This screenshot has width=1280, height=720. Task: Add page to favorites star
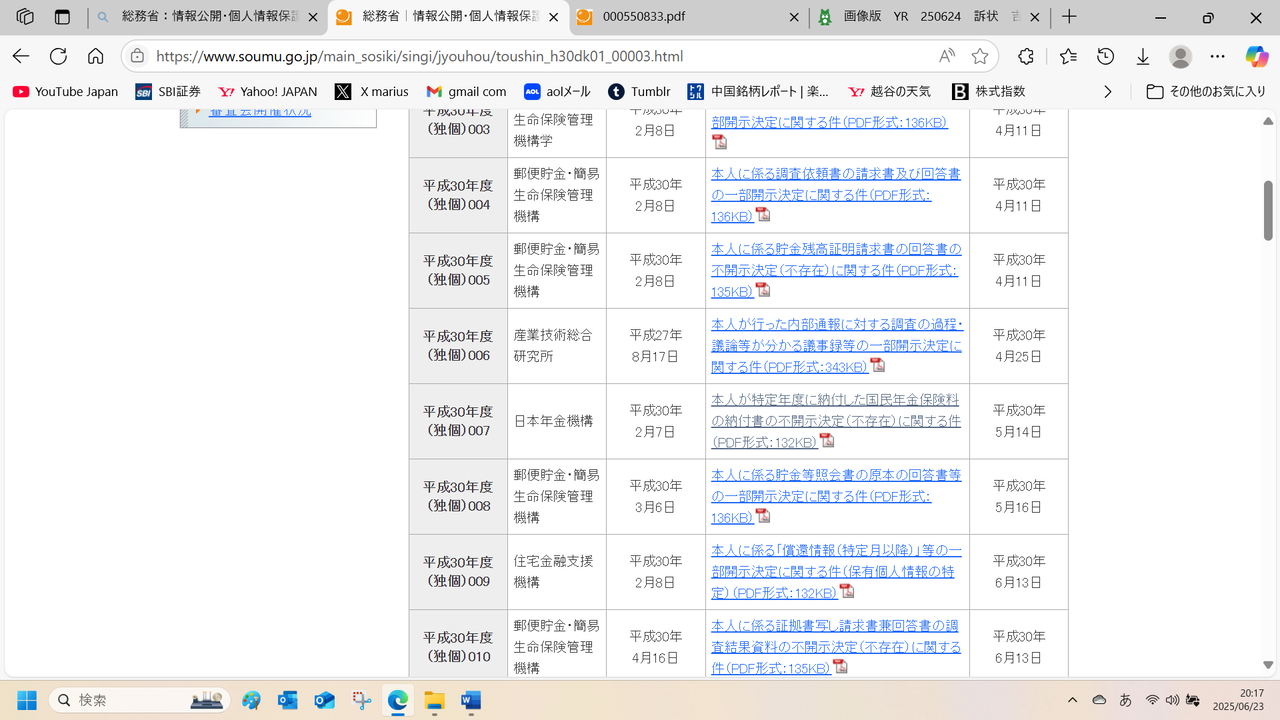tap(980, 57)
